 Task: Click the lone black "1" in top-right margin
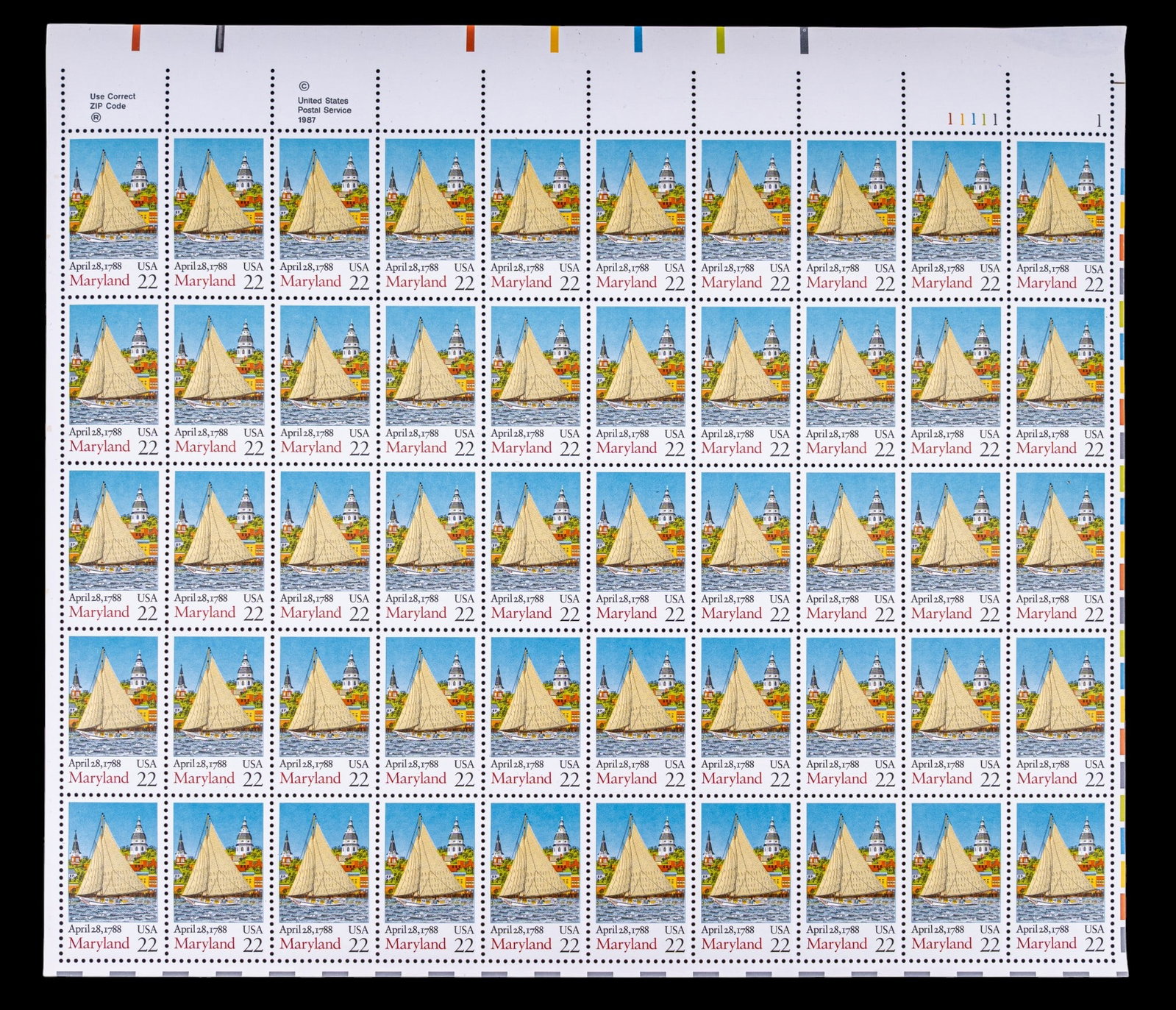click(x=1099, y=121)
